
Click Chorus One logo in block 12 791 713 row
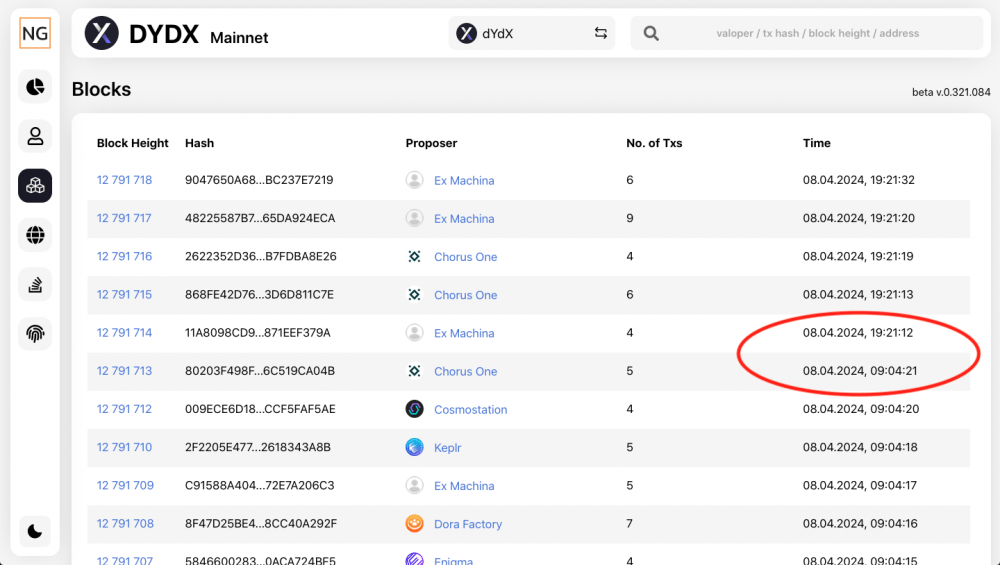click(415, 371)
